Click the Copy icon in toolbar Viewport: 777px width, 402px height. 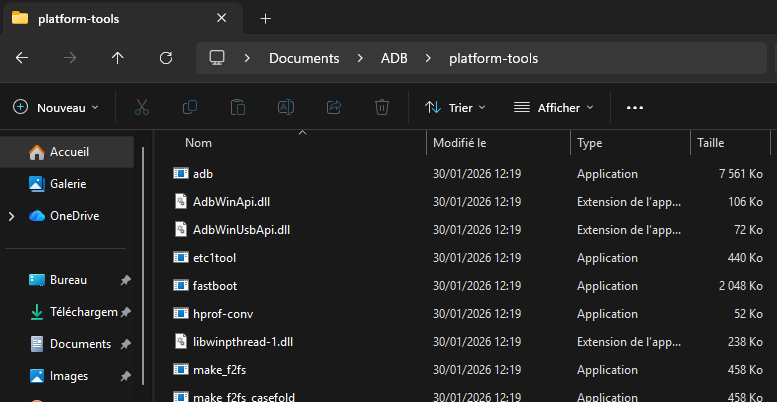pyautogui.click(x=190, y=108)
